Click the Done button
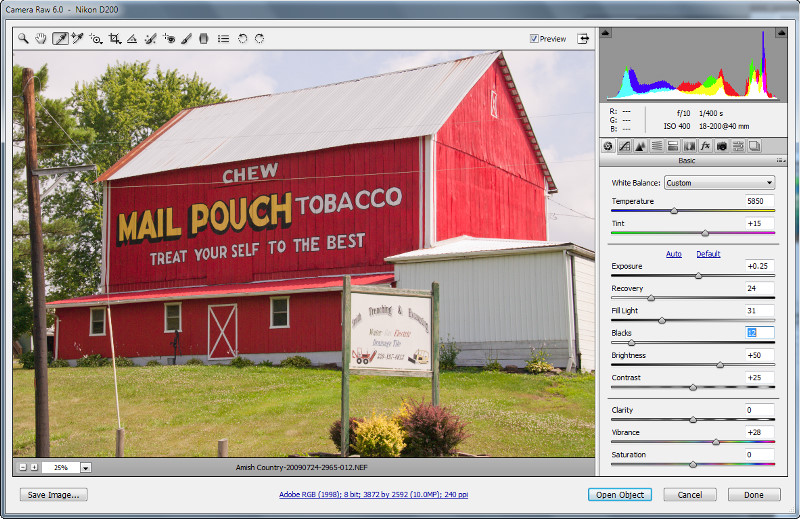 [x=754, y=495]
